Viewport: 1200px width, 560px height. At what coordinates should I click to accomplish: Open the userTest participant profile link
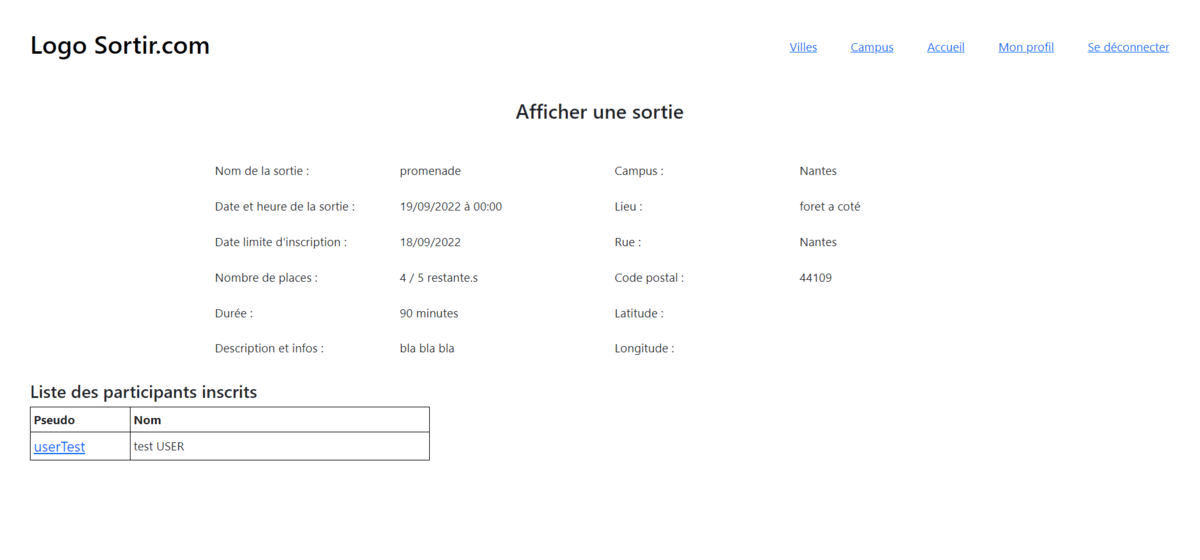click(60, 447)
